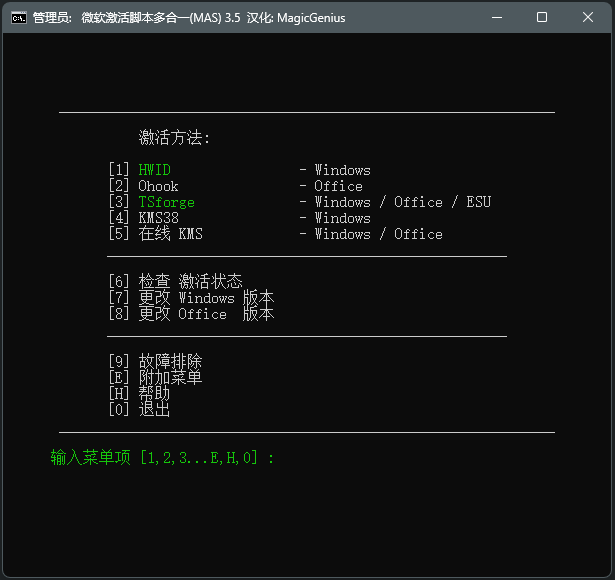615x580 pixels.
Task: Click the [E] option letter
Action: 119,378
